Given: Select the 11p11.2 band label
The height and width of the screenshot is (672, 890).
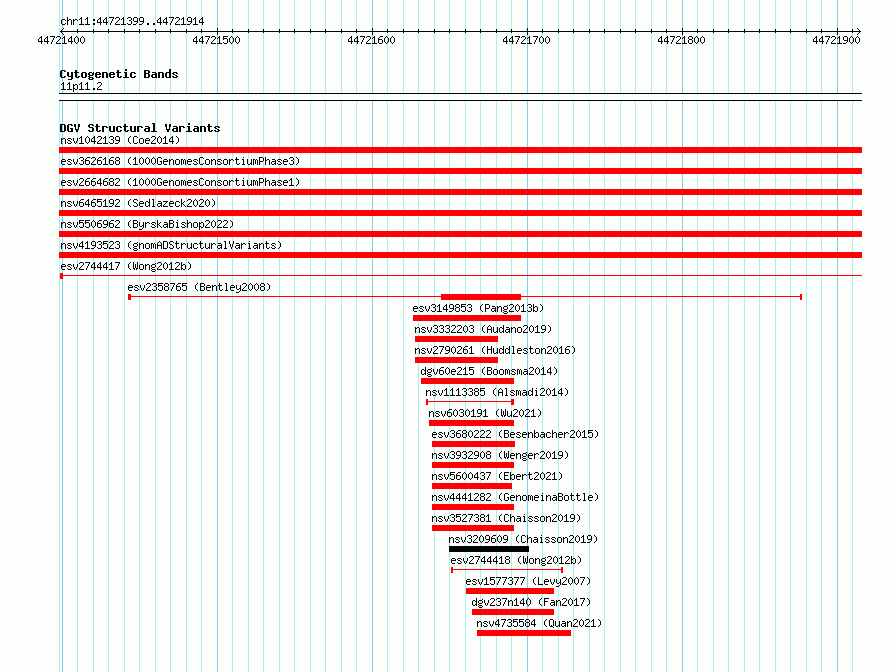Looking at the screenshot, I should [81, 86].
